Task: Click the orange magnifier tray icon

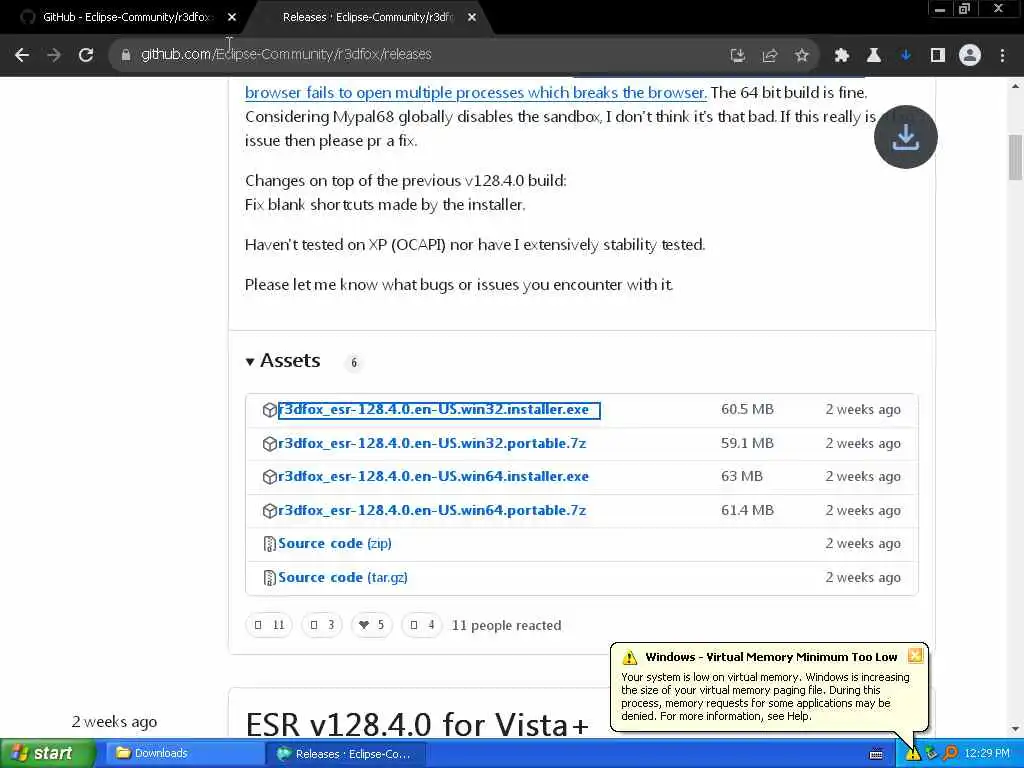Action: (950, 754)
